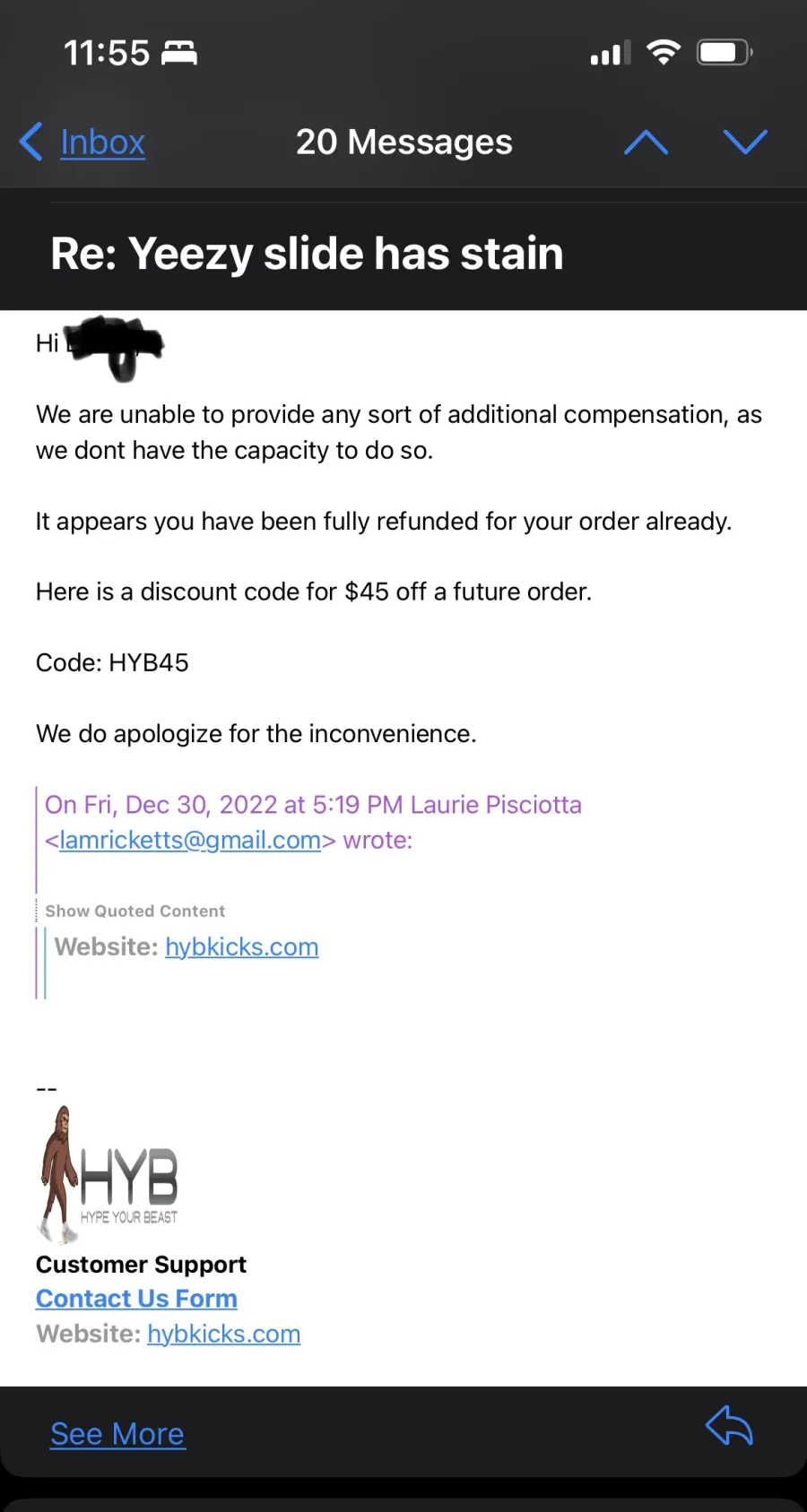Viewport: 807px width, 1512px height.
Task: Tap the 20 Messages thread title
Action: (x=404, y=142)
